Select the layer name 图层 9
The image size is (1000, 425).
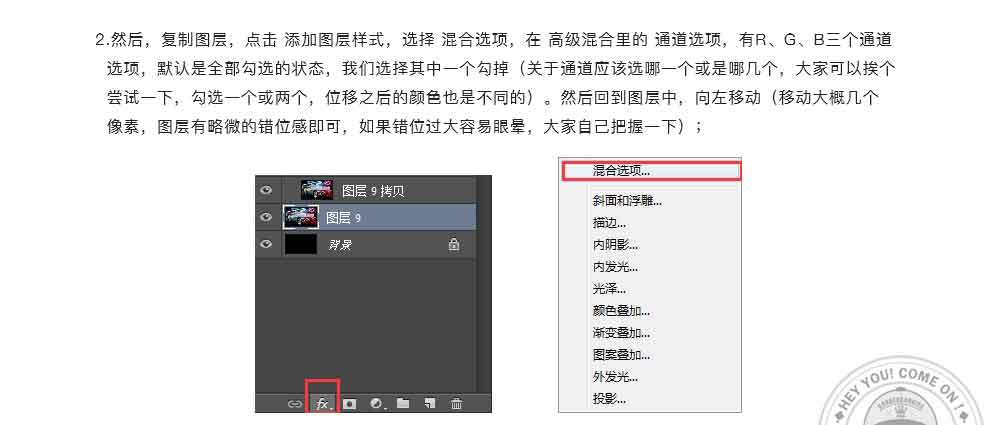pyautogui.click(x=344, y=218)
